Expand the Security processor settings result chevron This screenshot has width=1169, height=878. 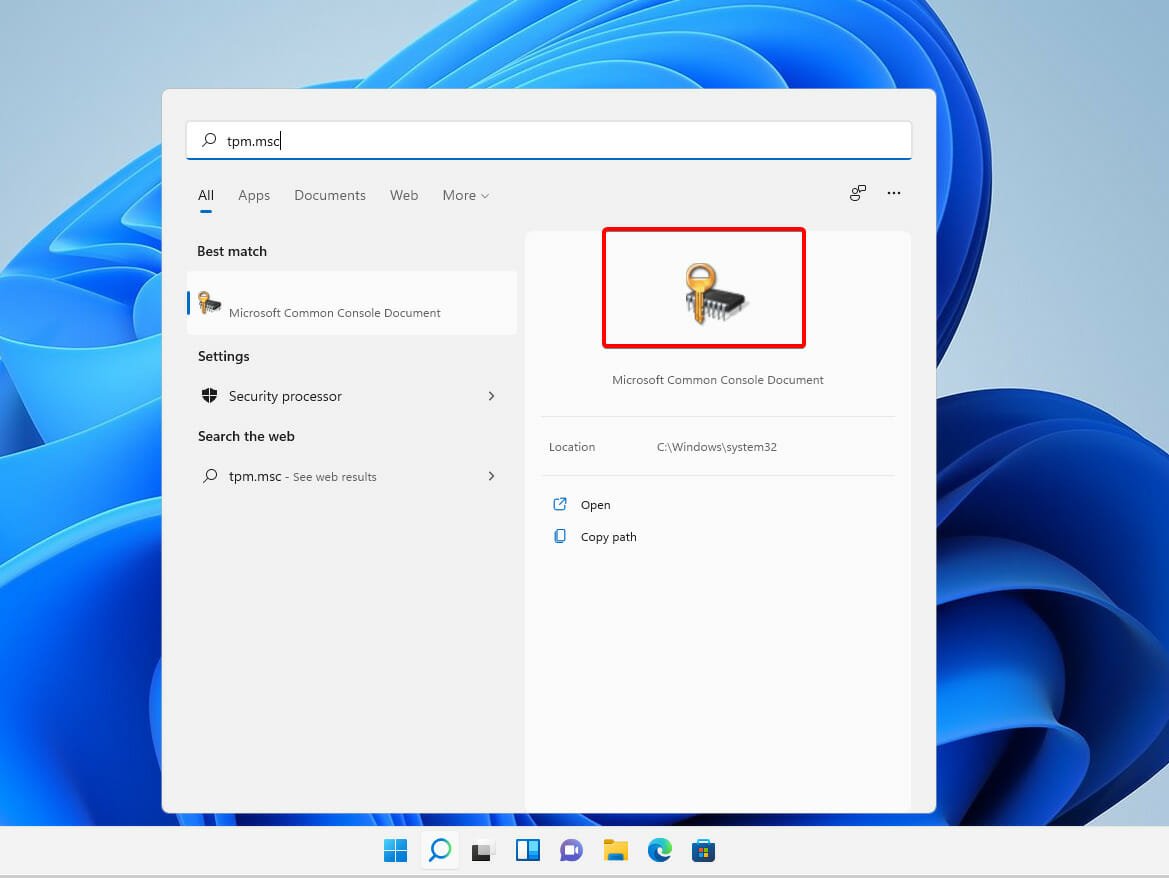click(x=491, y=396)
